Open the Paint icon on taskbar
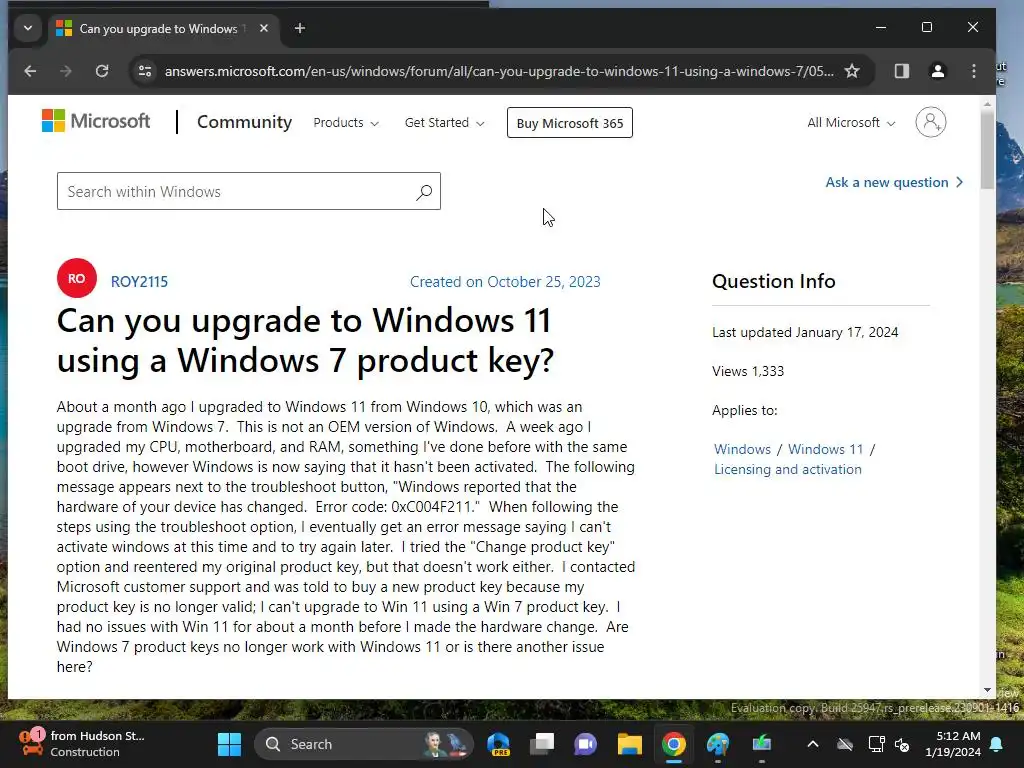Image resolution: width=1024 pixels, height=768 pixels. point(718,744)
